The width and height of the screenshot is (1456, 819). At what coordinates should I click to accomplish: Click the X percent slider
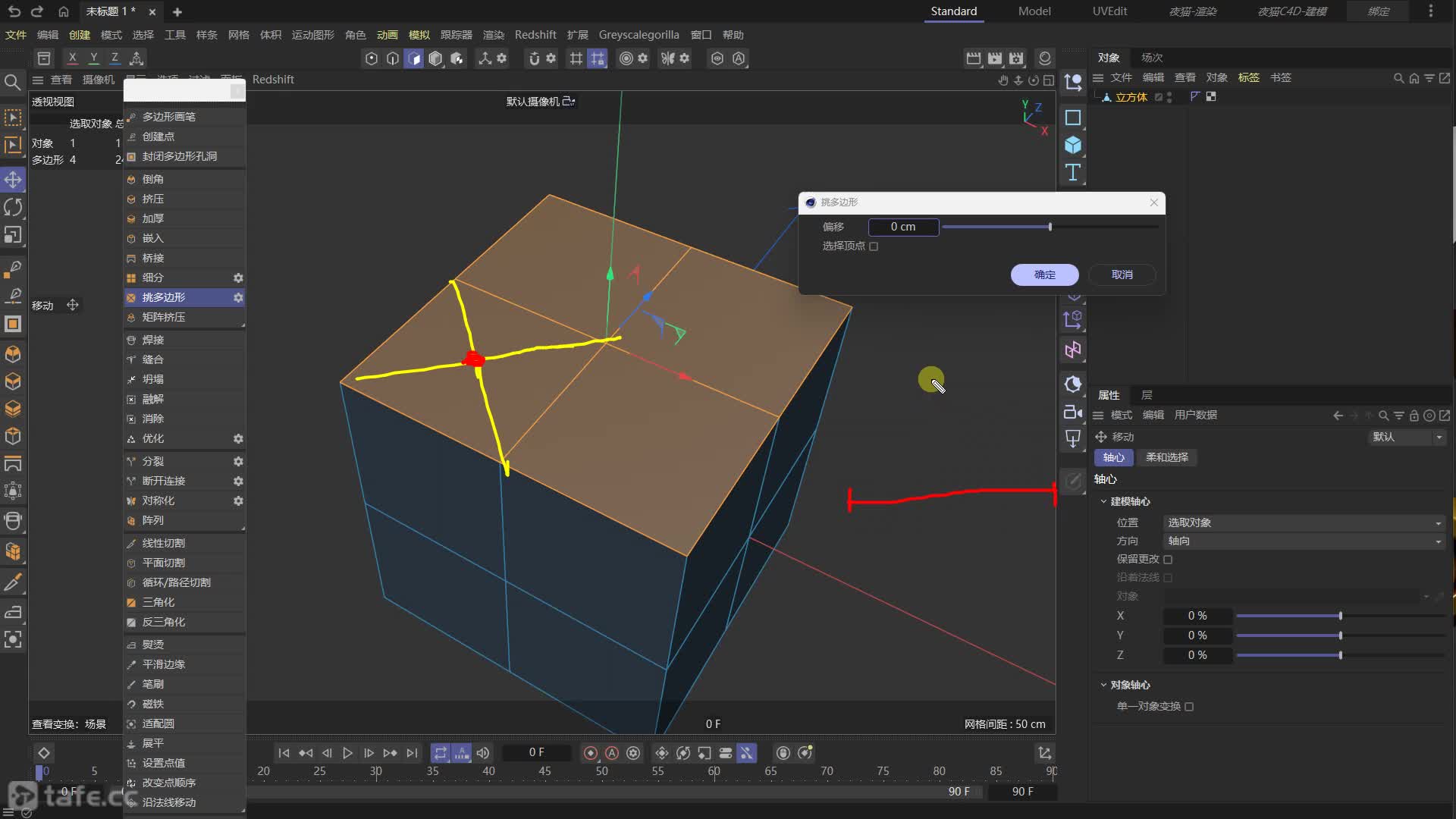(1340, 617)
